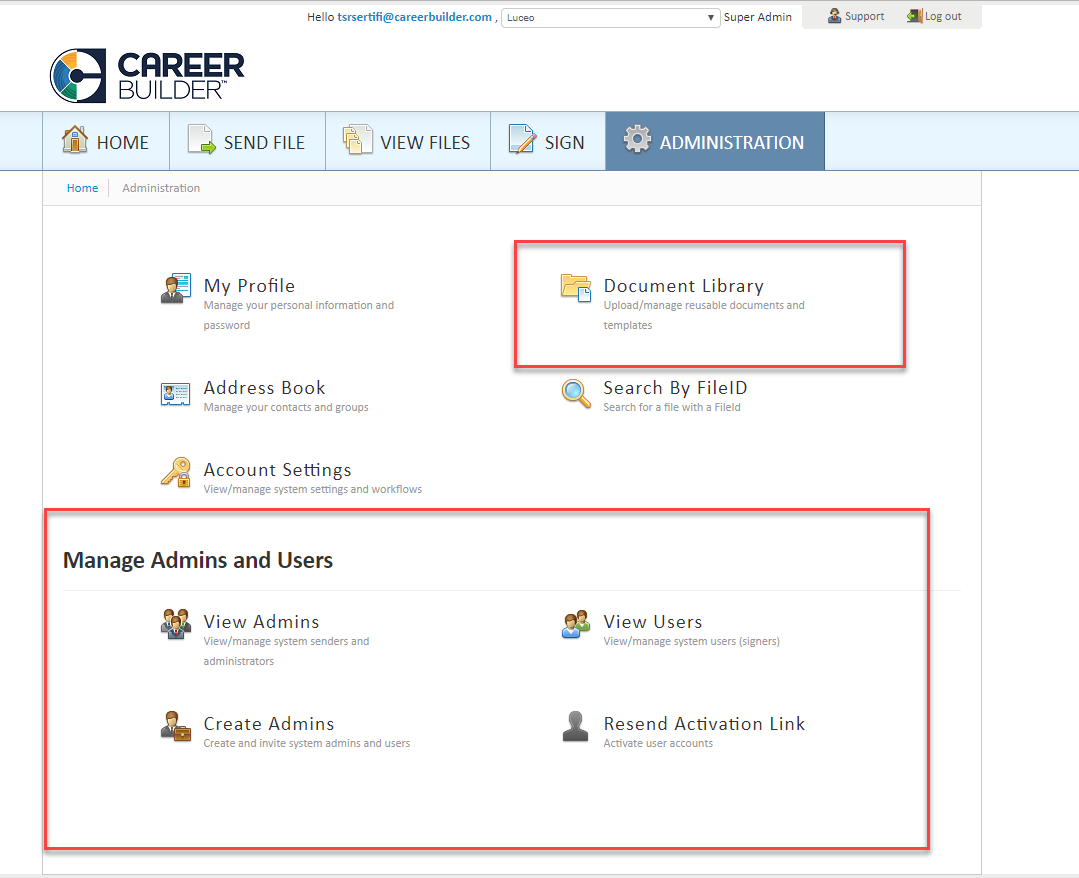Click the 'Search for a file with a FileId' text
The width and height of the screenshot is (1079, 878).
click(x=672, y=407)
